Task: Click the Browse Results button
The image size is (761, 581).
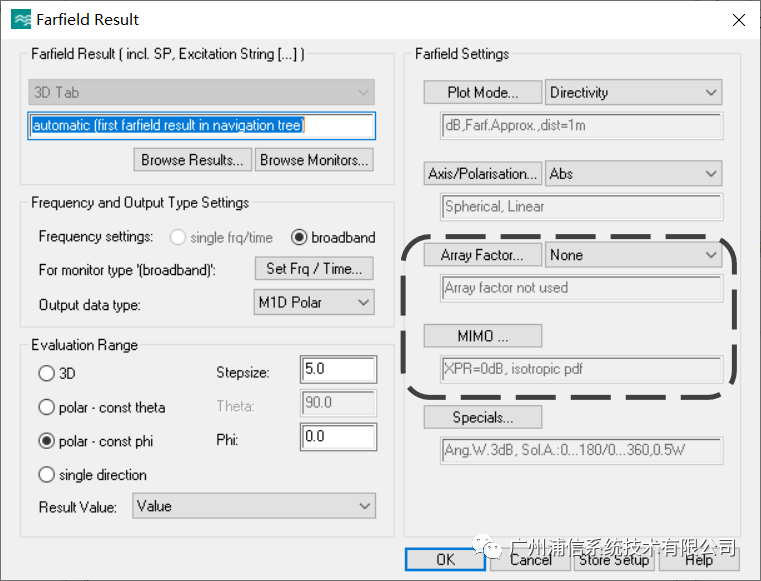Action: pos(192,159)
